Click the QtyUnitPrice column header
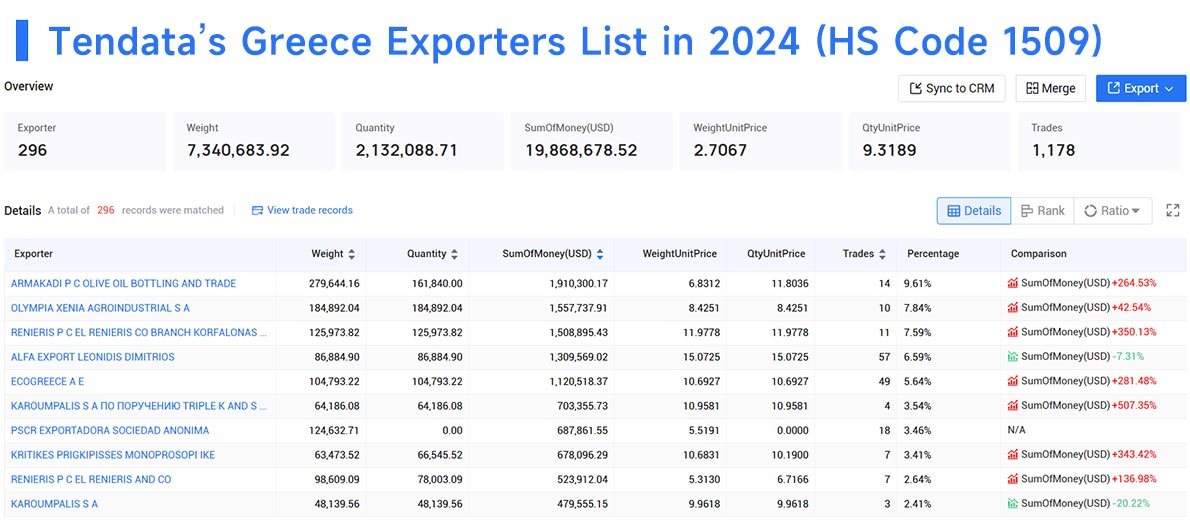Viewport: 1190px width, 525px height. click(776, 254)
